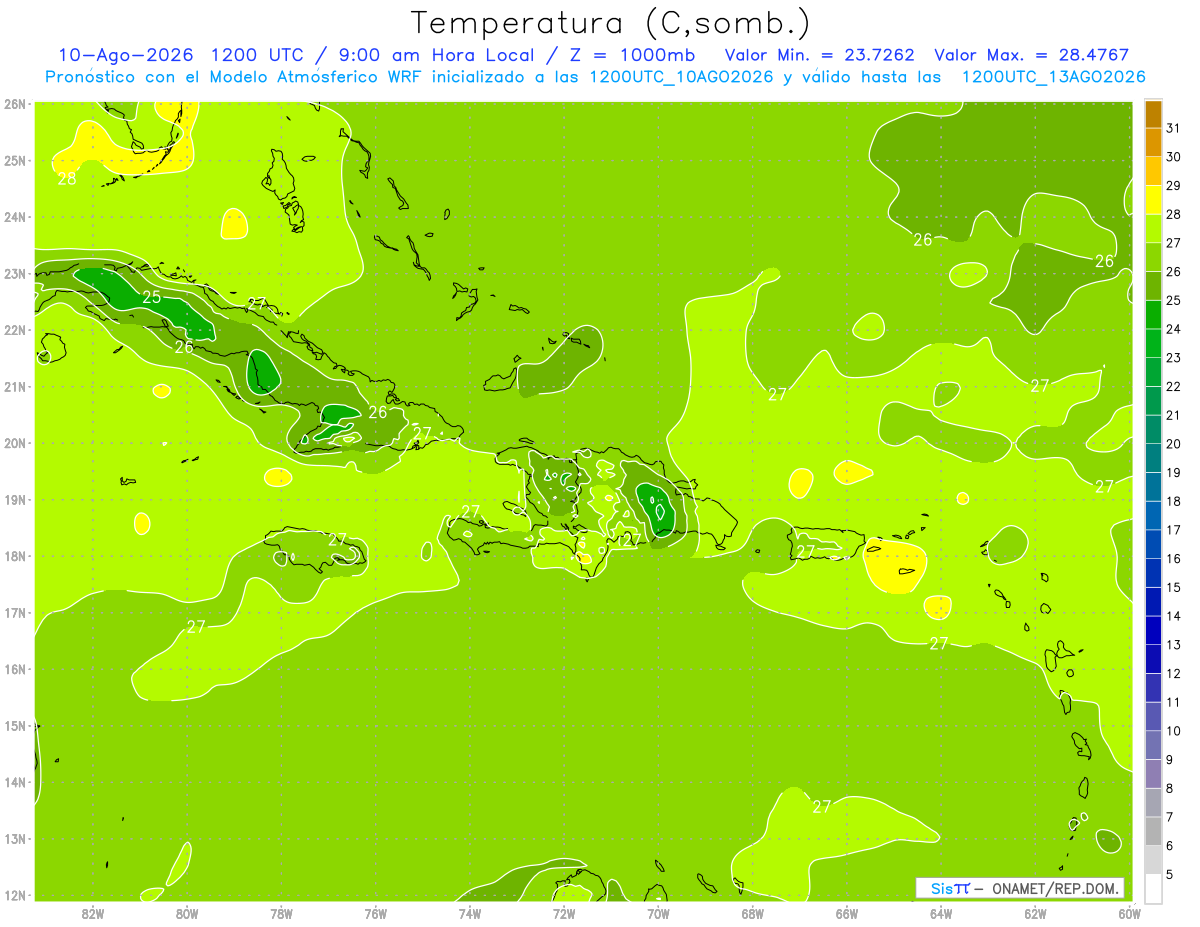Click the purple swatch between 9 and 10

pyautogui.click(x=1153, y=745)
